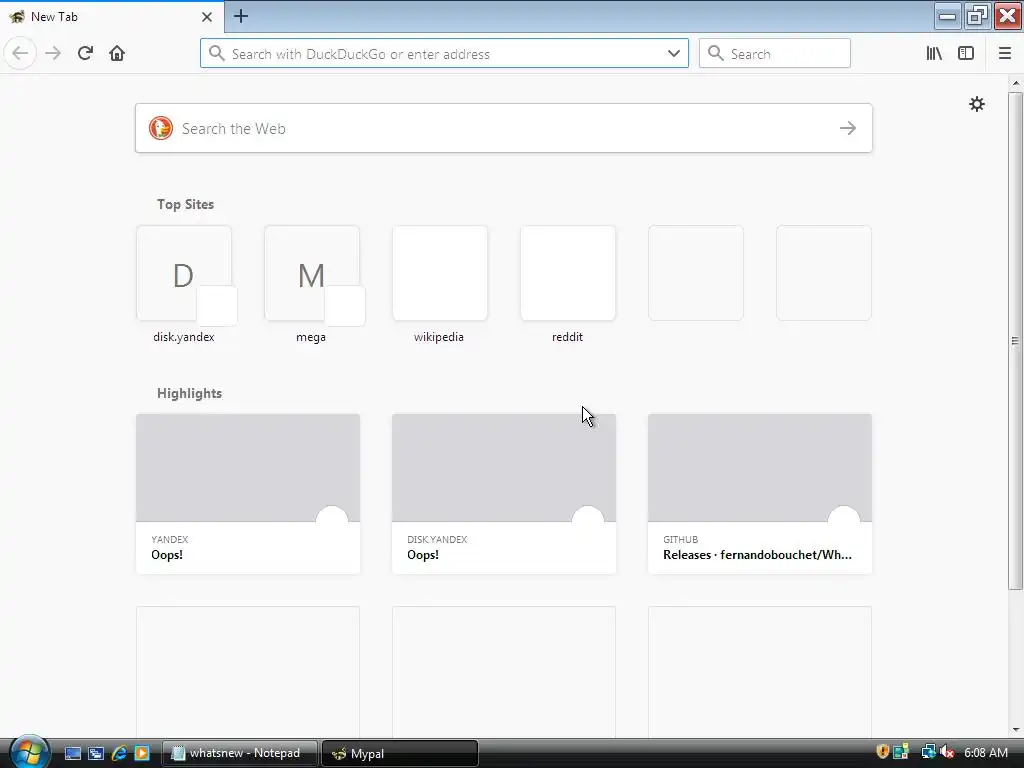Viewport: 1024px width, 768px height.
Task: Click the 6:08 AM system clock
Action: pos(985,752)
